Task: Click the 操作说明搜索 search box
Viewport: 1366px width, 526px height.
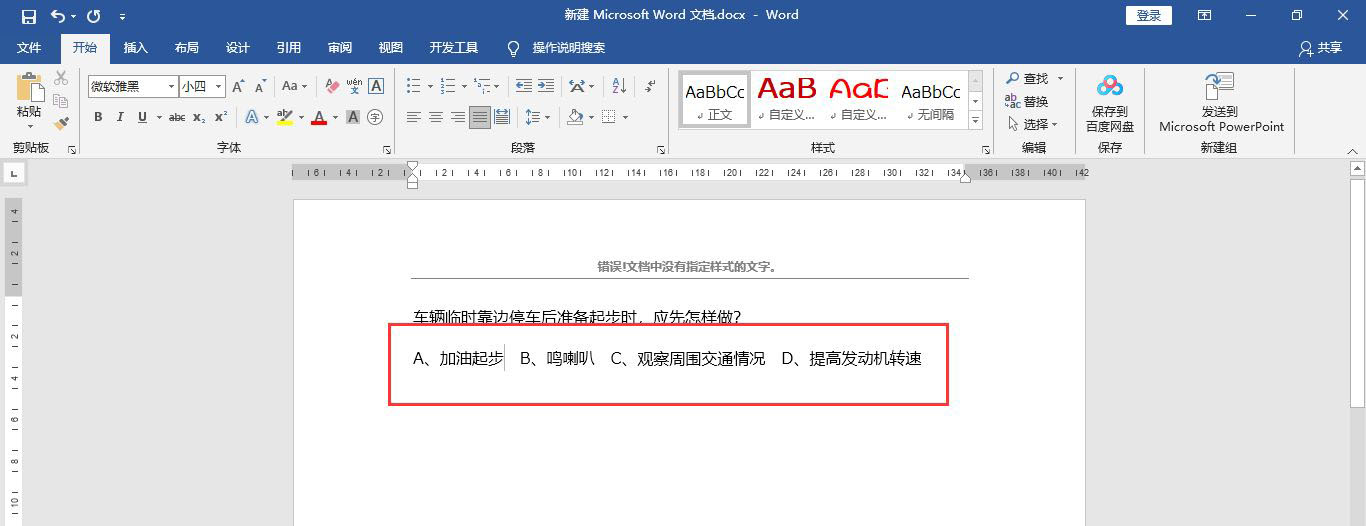Action: 568,48
